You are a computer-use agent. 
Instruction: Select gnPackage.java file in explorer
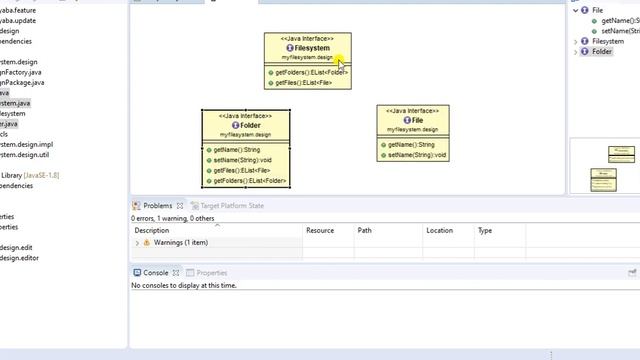(x=22, y=82)
